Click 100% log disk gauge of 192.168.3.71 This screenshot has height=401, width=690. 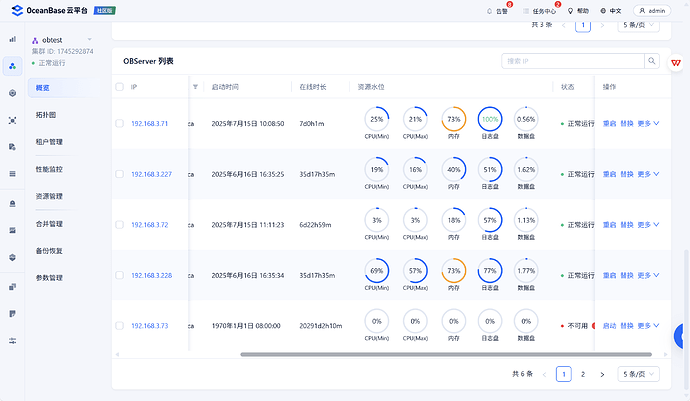point(490,119)
